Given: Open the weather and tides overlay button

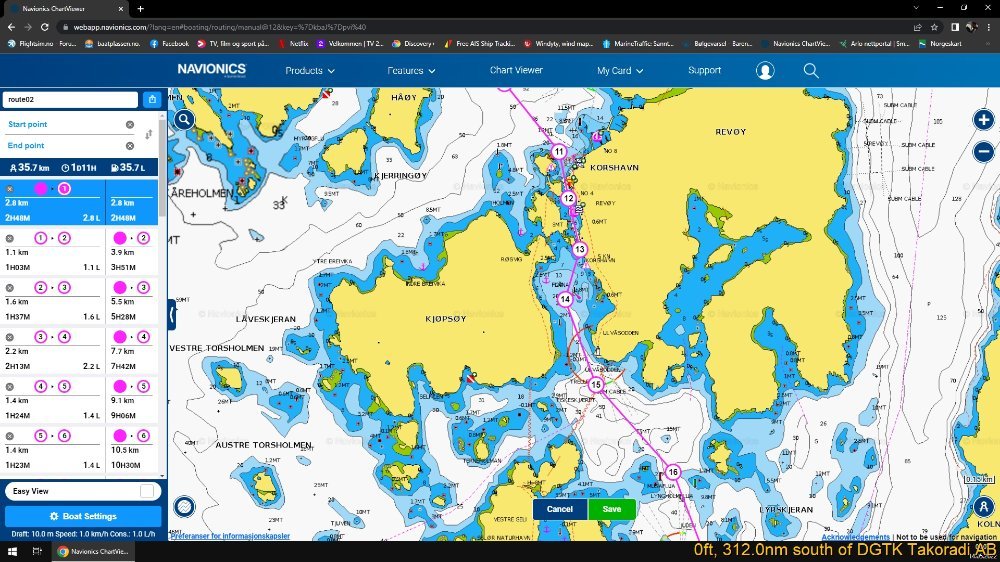Looking at the screenshot, I should (184, 507).
